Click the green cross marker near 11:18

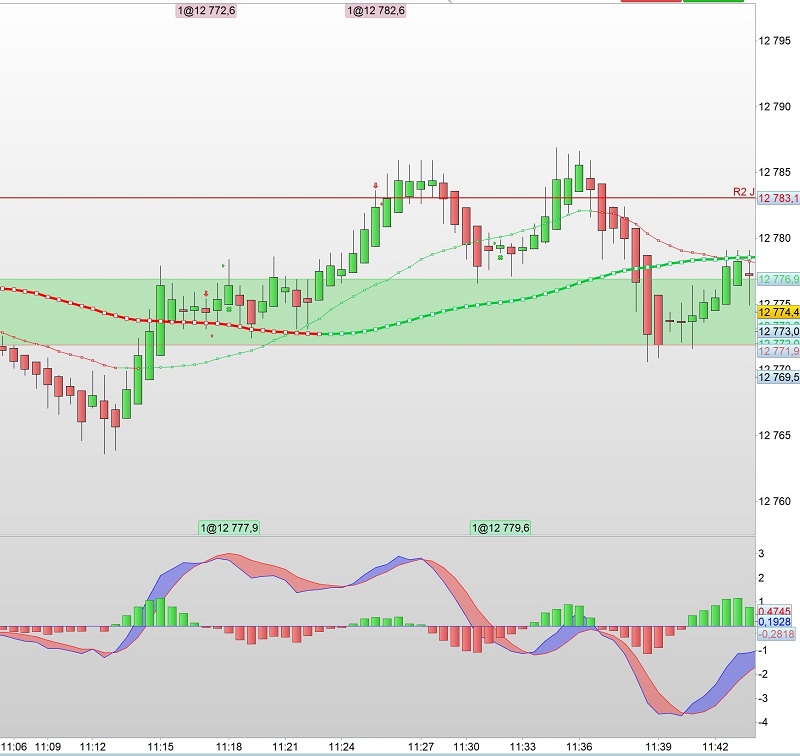[x=229, y=309]
